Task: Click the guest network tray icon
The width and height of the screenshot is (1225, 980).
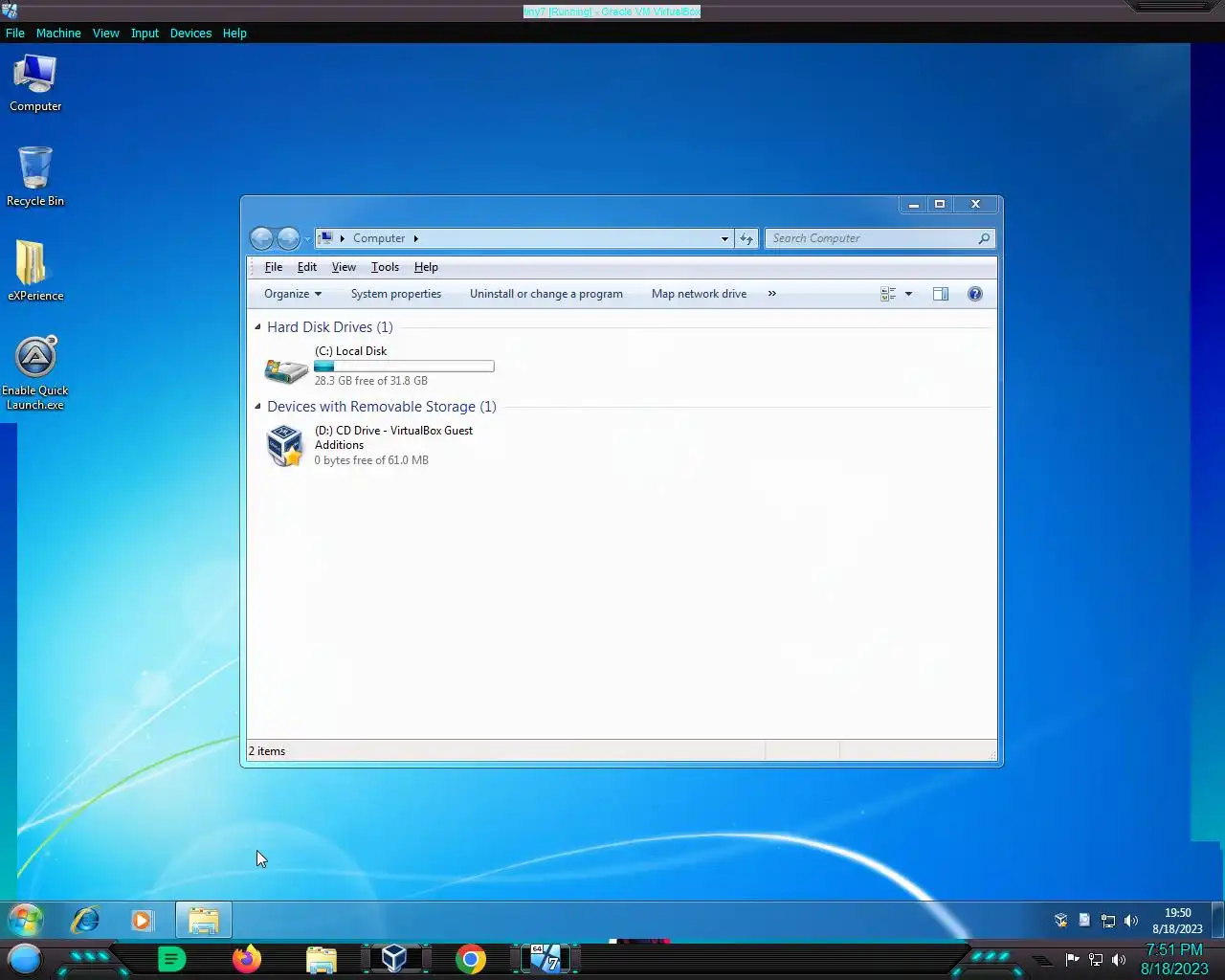Action: [1107, 921]
